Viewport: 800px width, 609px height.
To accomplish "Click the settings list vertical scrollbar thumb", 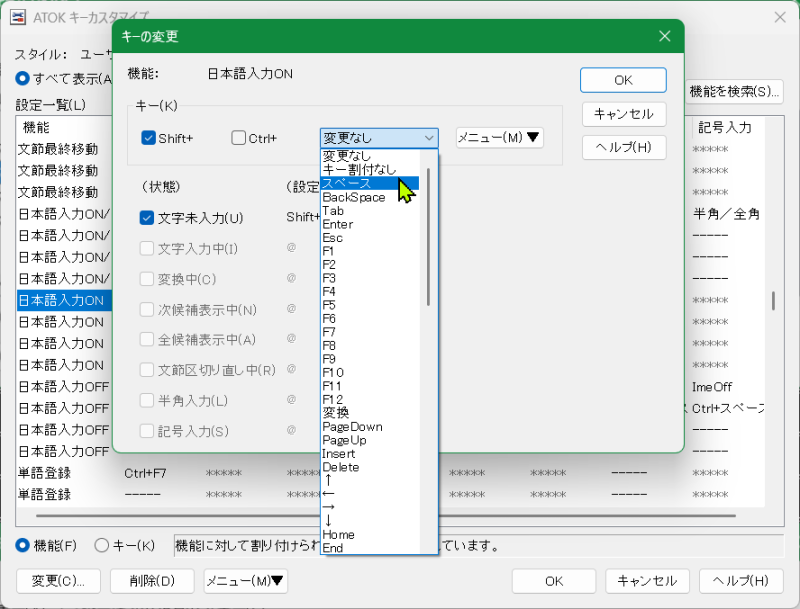I will (x=773, y=301).
